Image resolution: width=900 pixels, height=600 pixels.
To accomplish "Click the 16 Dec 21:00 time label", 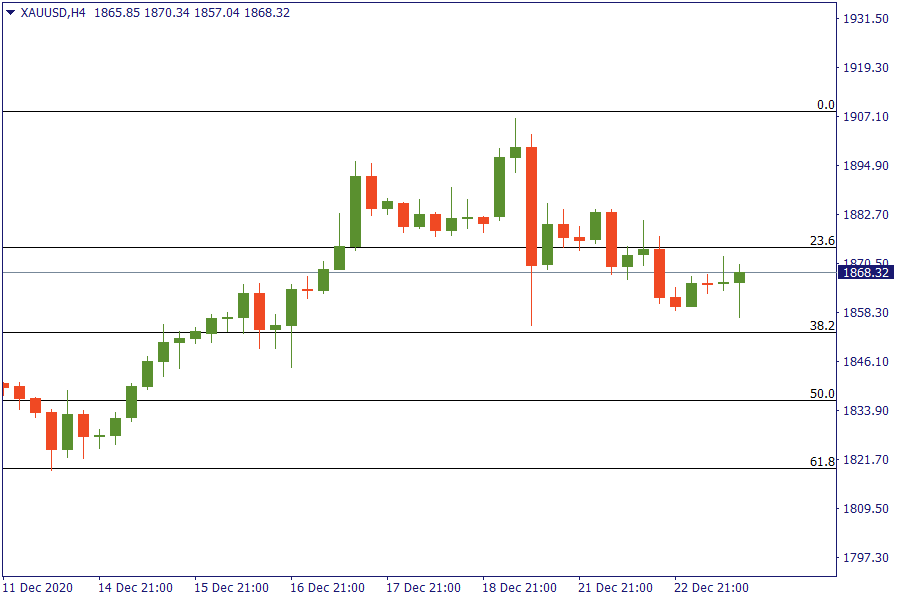I will pos(327,587).
